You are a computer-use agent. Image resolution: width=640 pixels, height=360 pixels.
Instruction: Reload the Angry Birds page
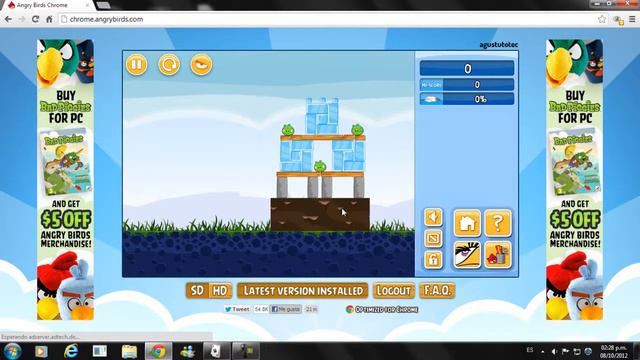pos(36,19)
